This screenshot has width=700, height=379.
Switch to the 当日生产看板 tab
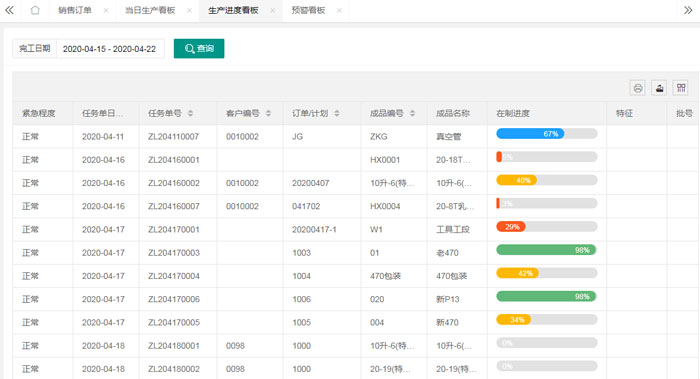(150, 10)
